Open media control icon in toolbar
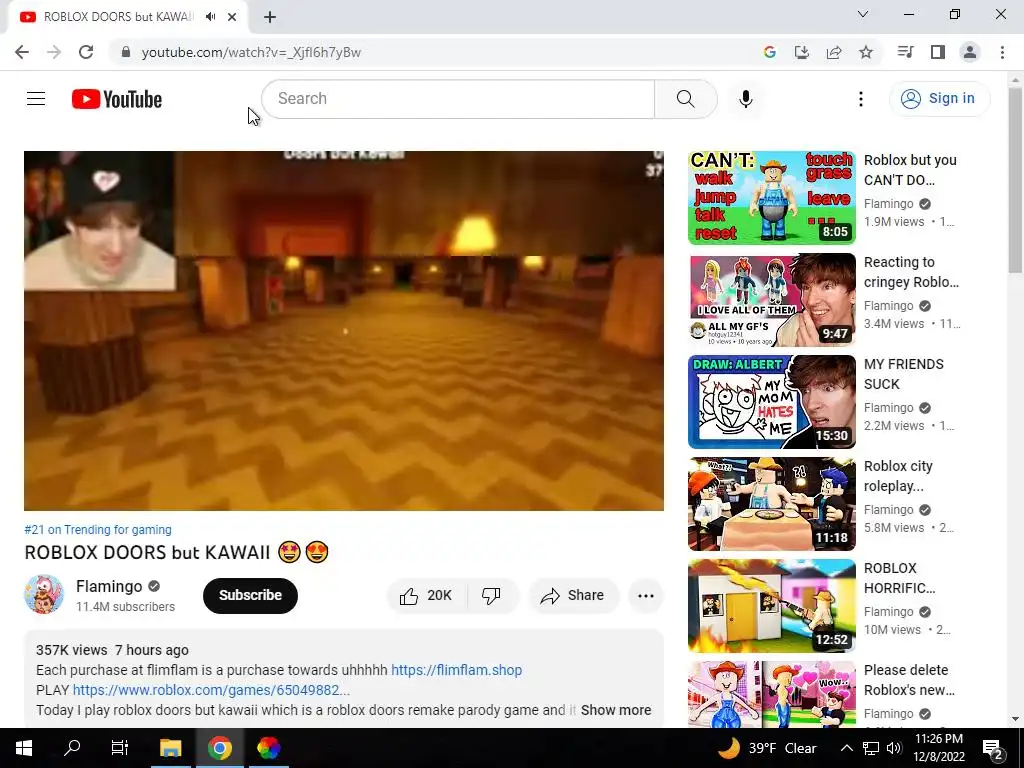The width and height of the screenshot is (1024, 768). point(905,52)
